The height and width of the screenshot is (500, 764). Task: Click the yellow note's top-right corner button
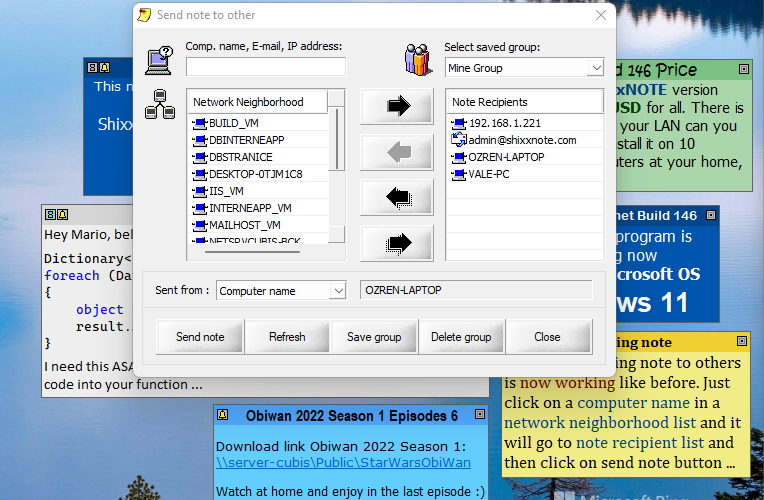[x=741, y=342]
